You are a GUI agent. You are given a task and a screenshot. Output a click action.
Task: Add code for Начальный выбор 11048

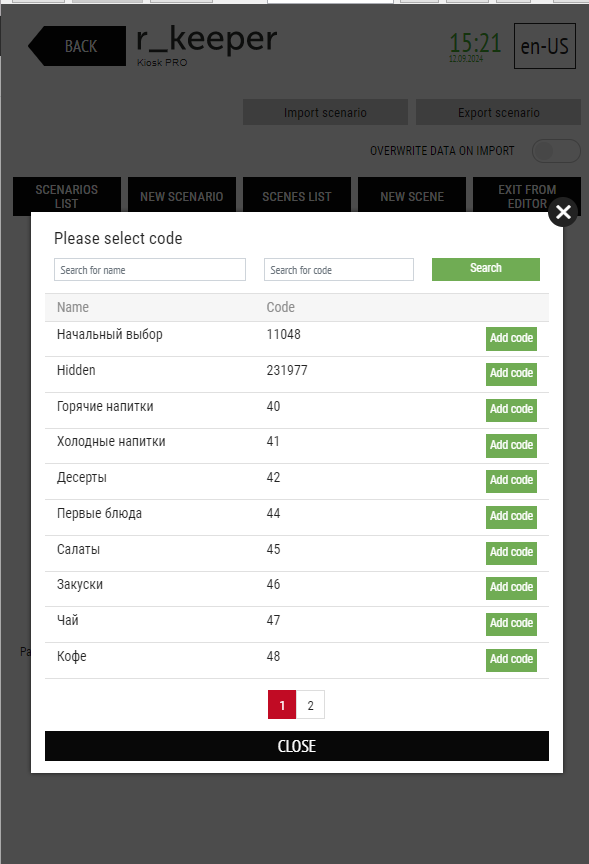coord(511,338)
